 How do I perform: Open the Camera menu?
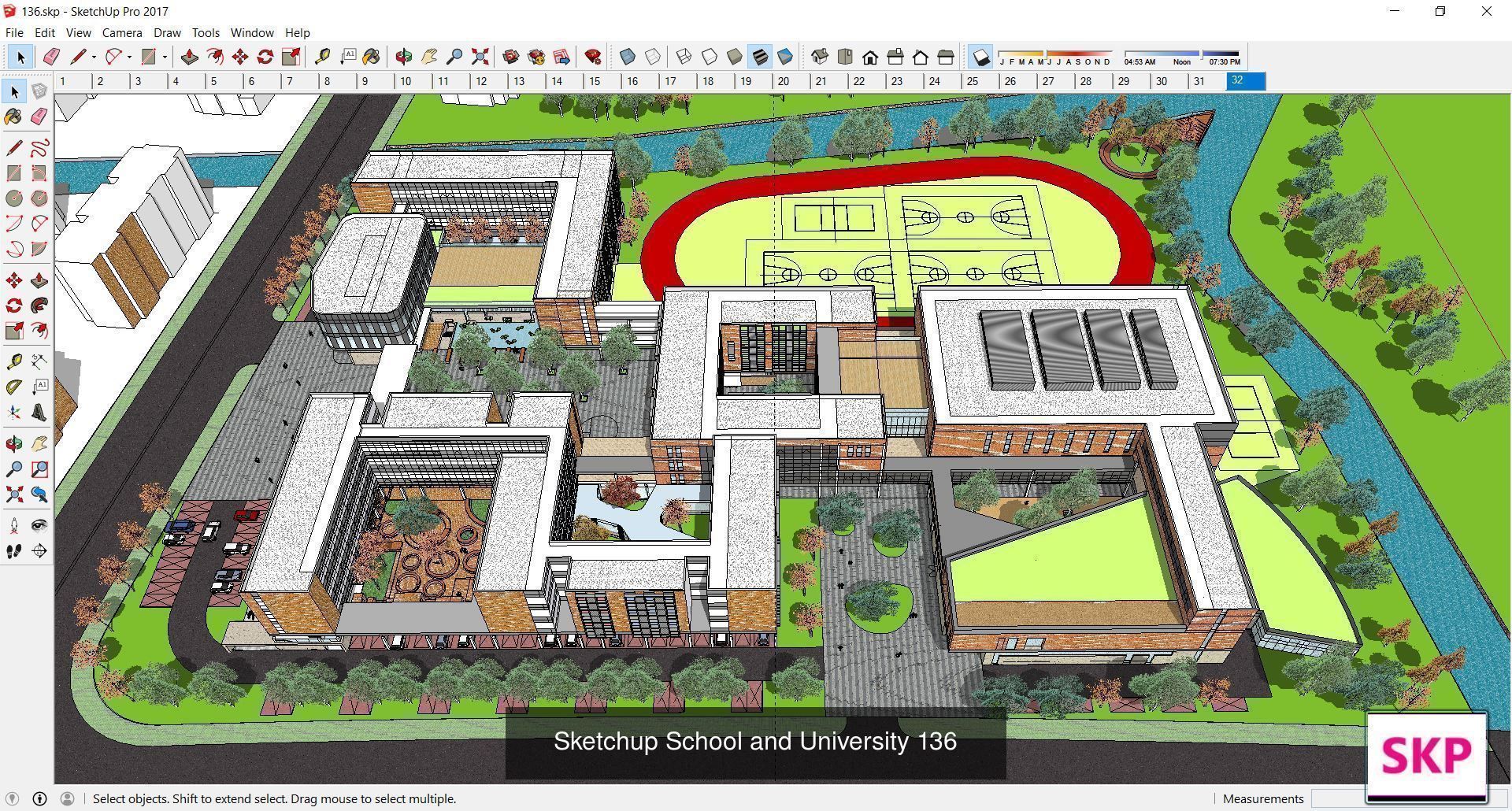121,32
